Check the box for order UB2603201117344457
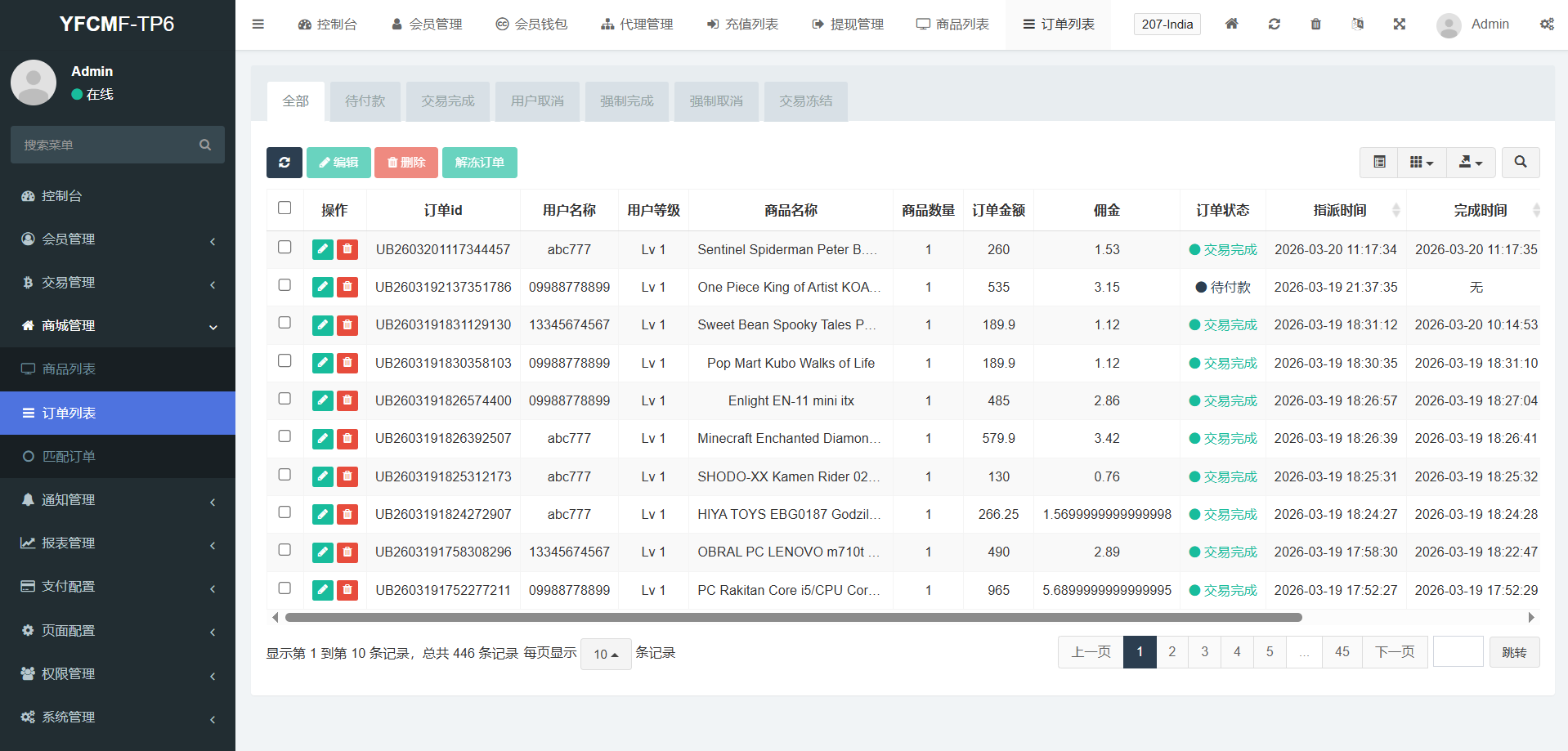 tap(284, 247)
